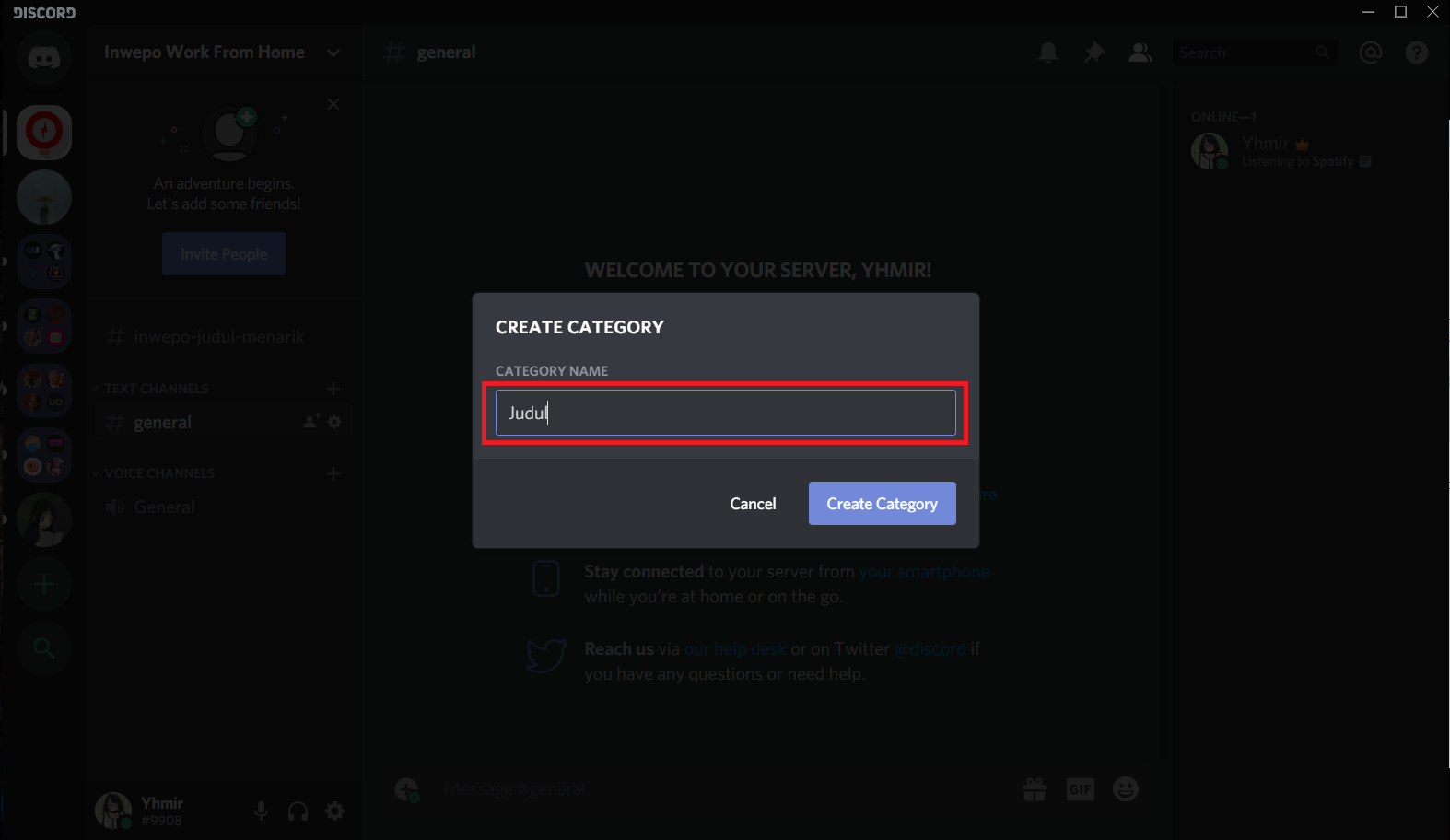Open mentions inbox at-sign icon

[1371, 52]
